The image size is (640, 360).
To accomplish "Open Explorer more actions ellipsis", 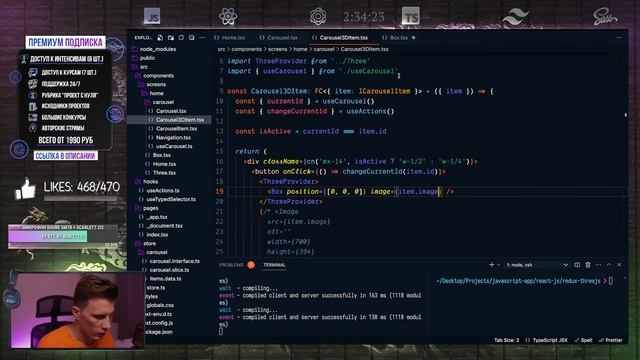I will [x=202, y=38].
